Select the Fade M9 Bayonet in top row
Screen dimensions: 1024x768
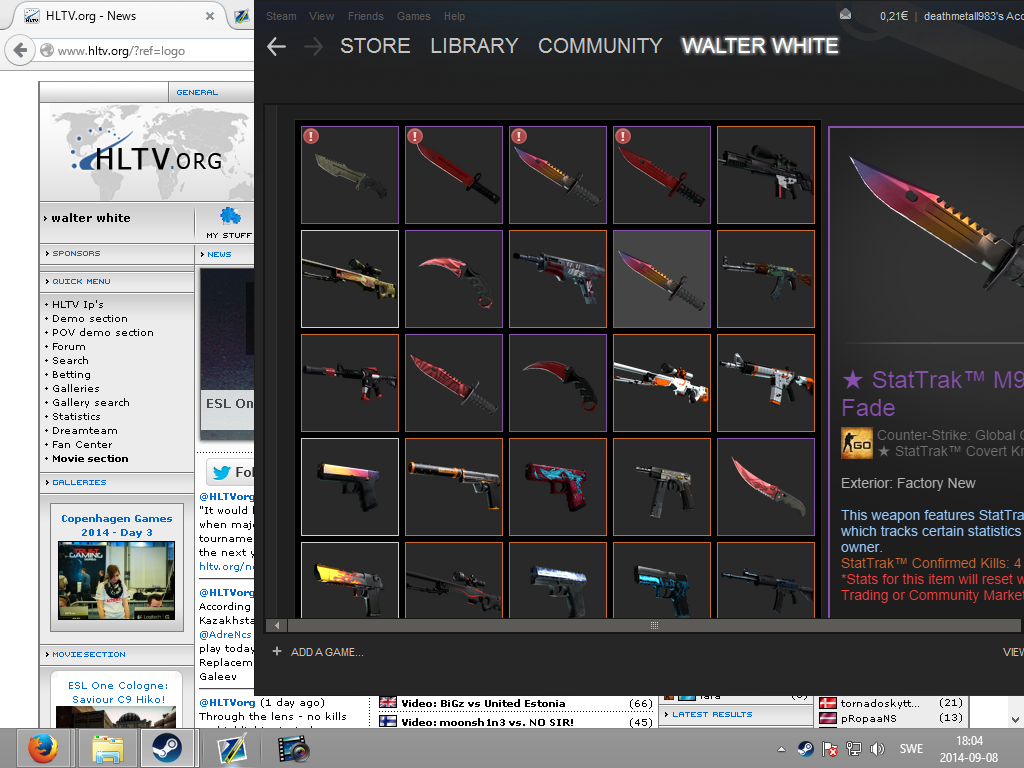[x=558, y=175]
